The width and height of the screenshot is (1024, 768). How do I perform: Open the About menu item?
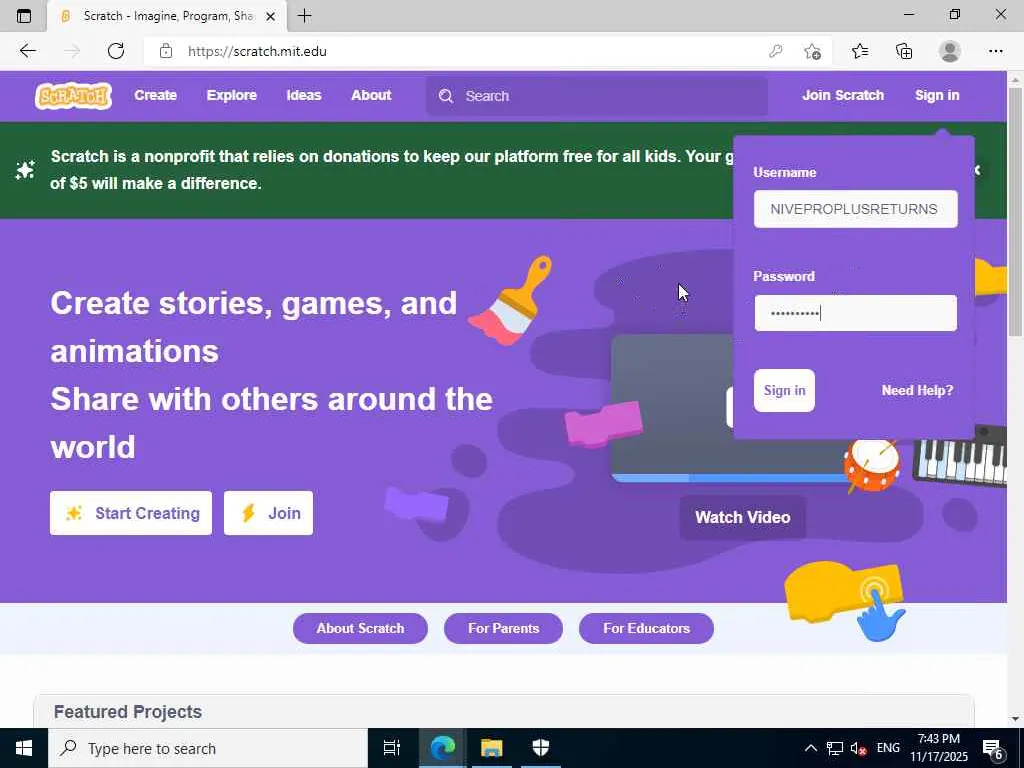(371, 95)
